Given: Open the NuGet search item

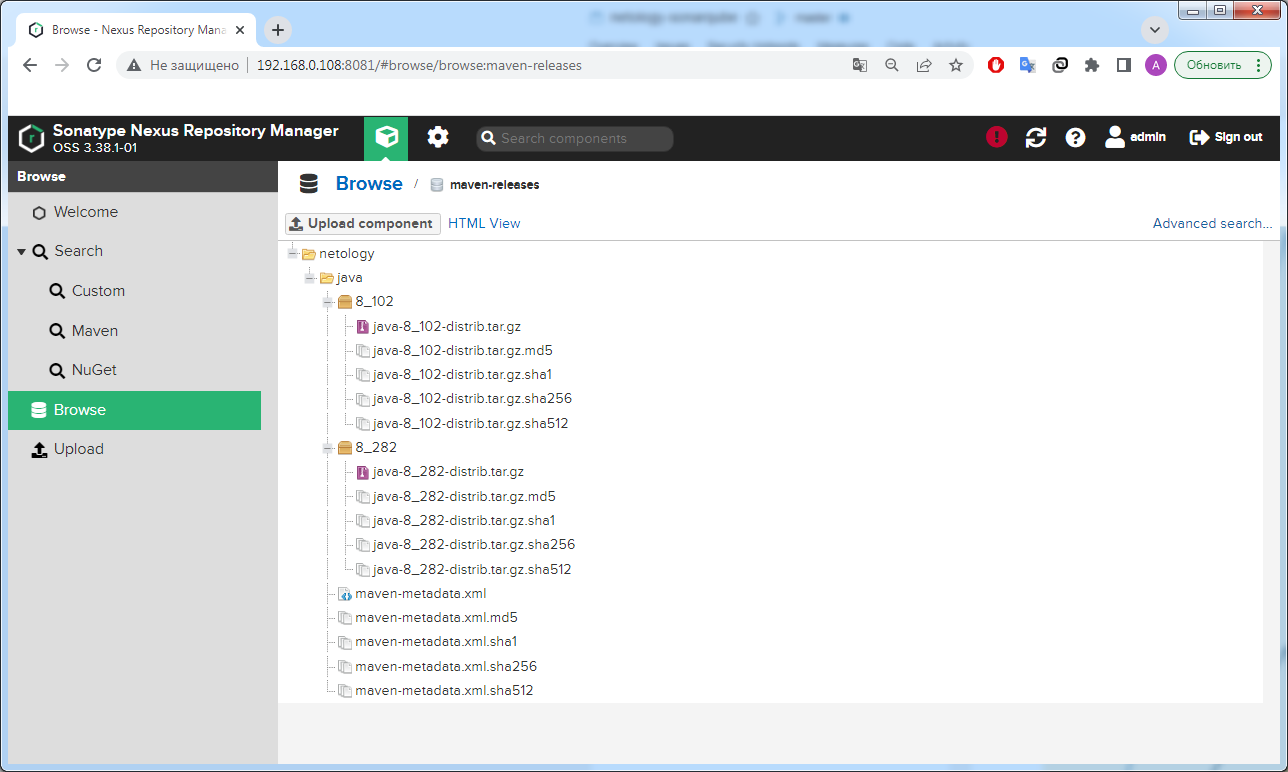Looking at the screenshot, I should [x=94, y=370].
